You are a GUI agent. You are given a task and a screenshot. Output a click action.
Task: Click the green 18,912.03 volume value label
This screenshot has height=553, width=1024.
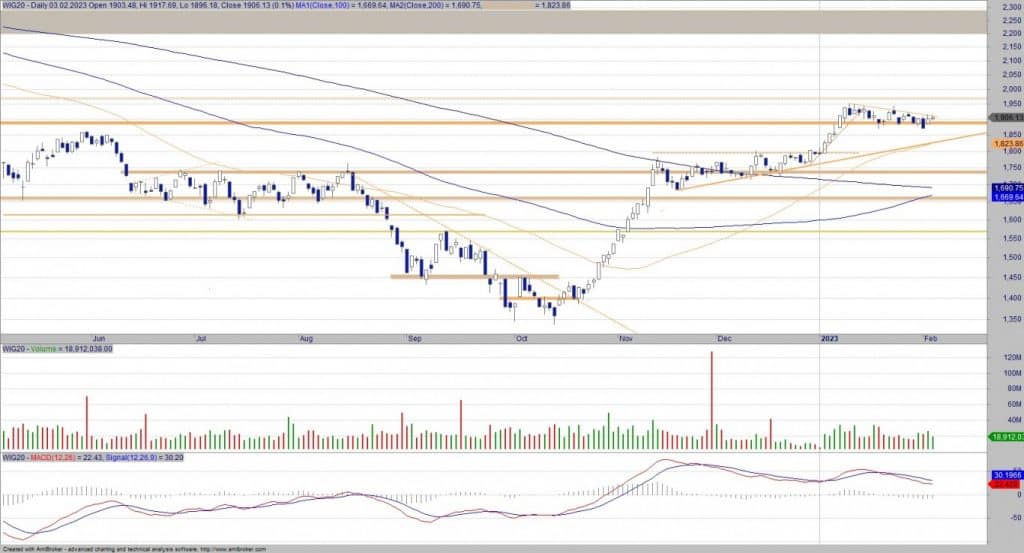point(1004,437)
